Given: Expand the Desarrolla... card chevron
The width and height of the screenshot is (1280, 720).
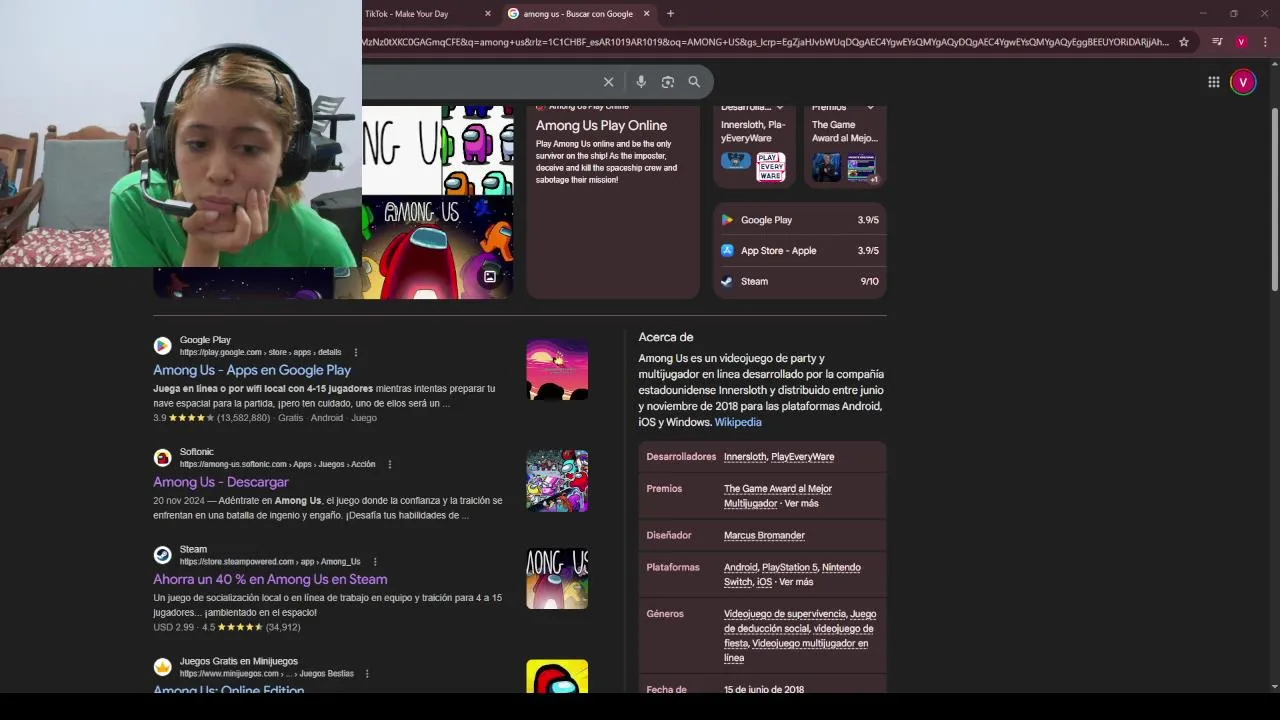Looking at the screenshot, I should click(x=780, y=107).
